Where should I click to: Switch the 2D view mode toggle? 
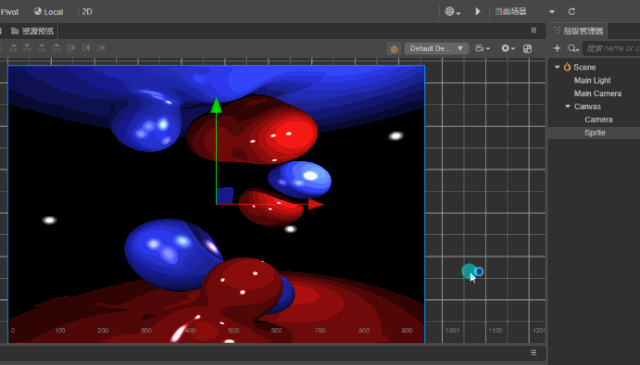pyautogui.click(x=87, y=11)
